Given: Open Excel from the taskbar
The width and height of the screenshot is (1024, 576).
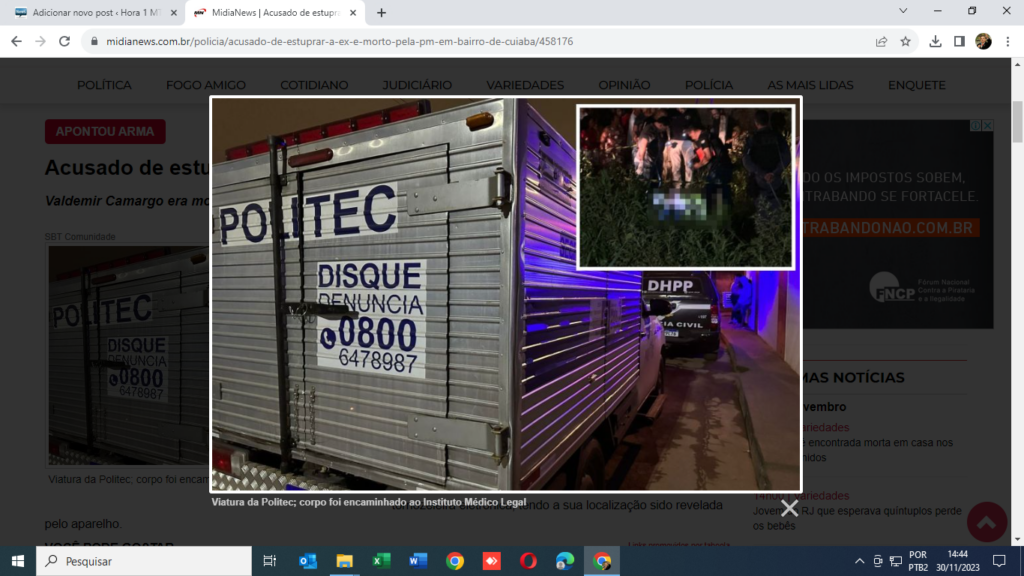Looking at the screenshot, I should tap(381, 561).
